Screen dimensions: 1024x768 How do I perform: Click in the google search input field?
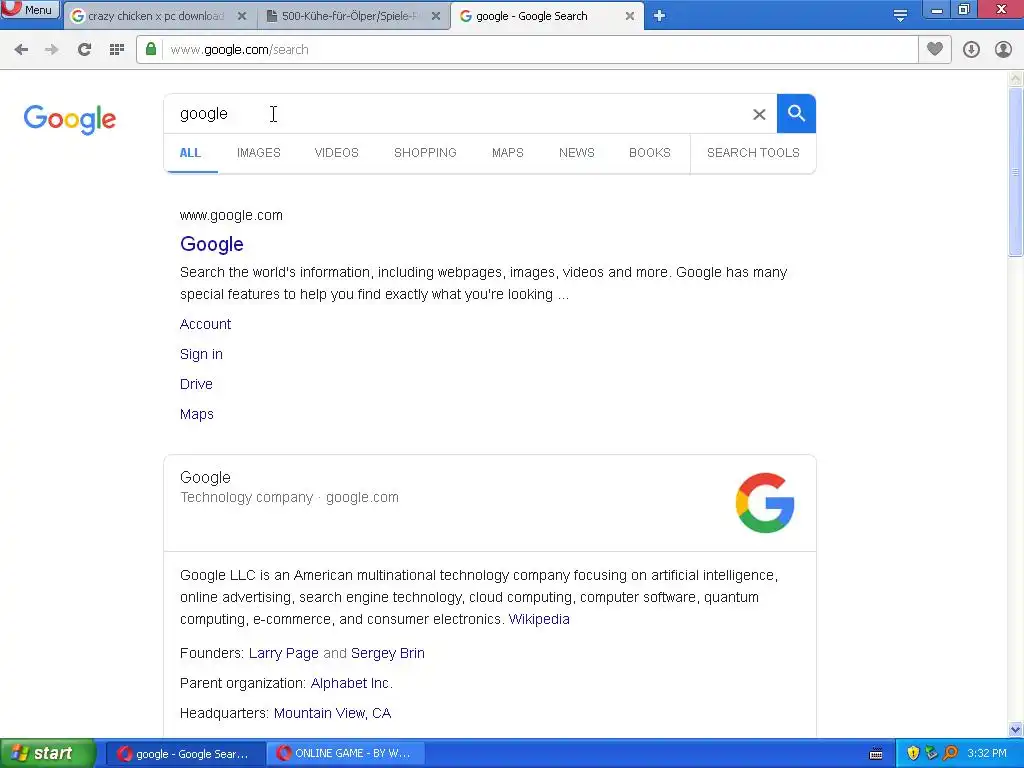click(x=457, y=114)
